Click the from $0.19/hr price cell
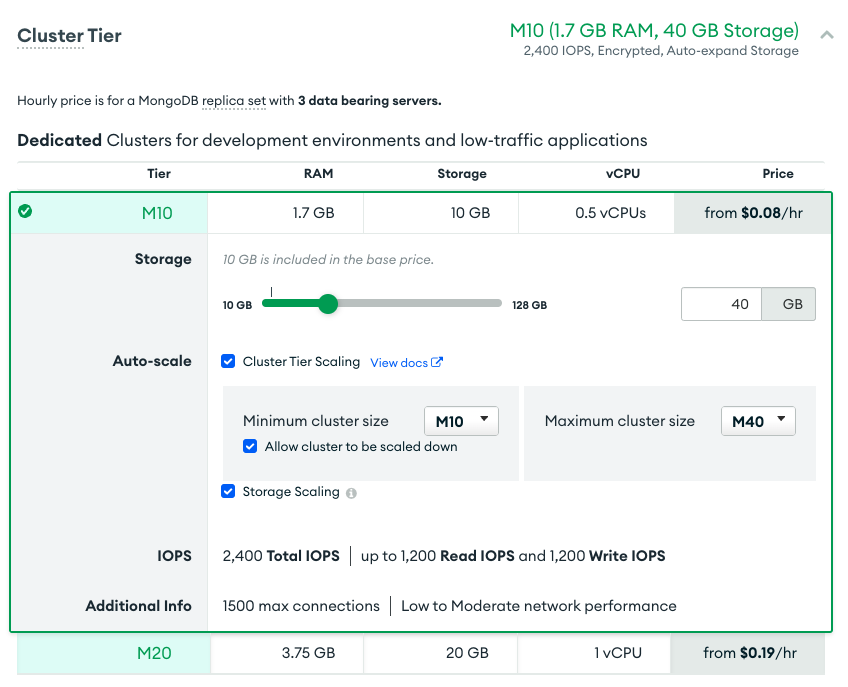Viewport: 848px width, 687px height. click(x=751, y=653)
